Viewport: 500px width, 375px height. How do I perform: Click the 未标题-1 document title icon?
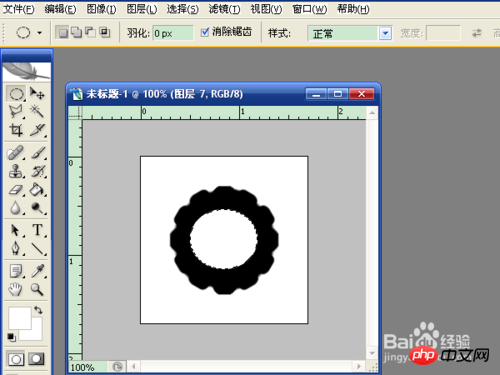click(77, 94)
